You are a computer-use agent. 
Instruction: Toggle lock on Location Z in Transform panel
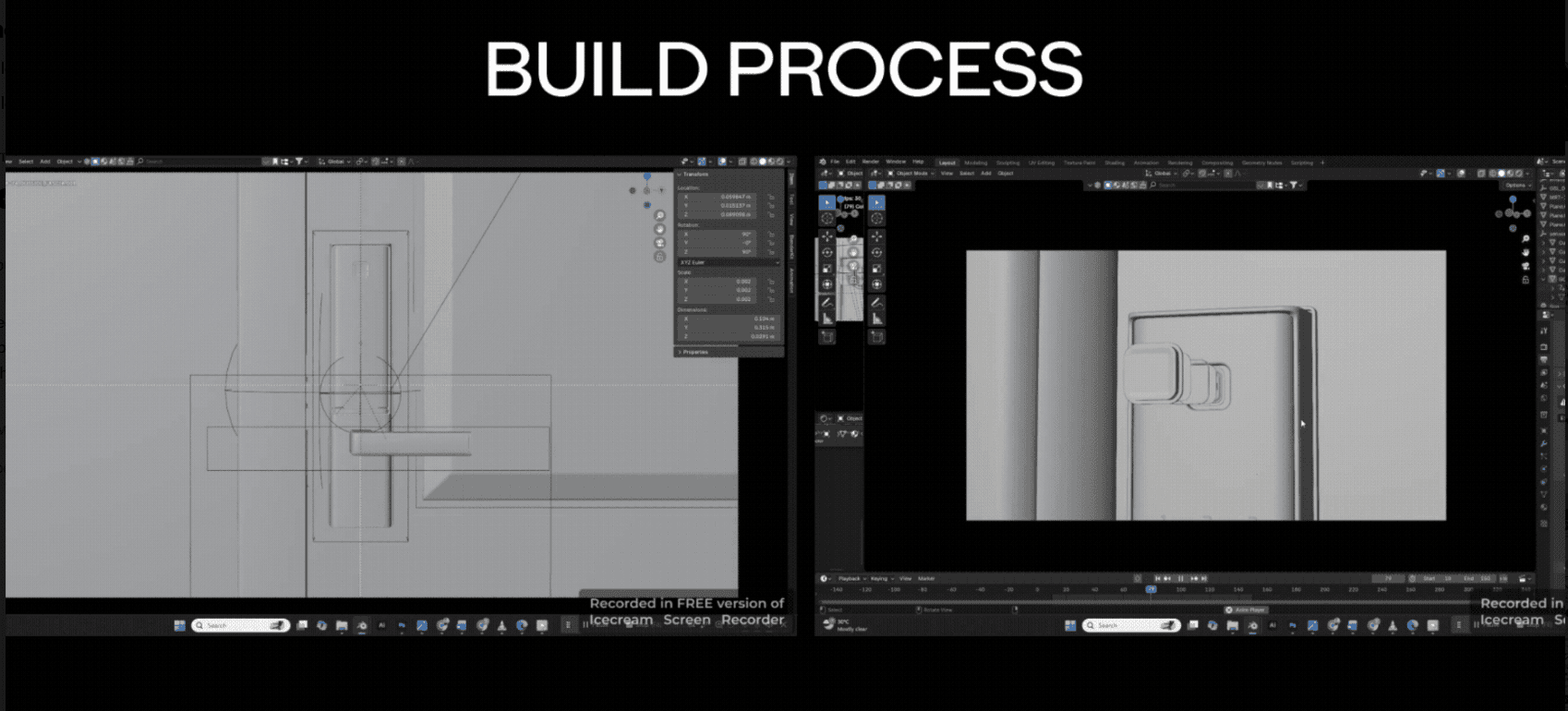pos(771,214)
